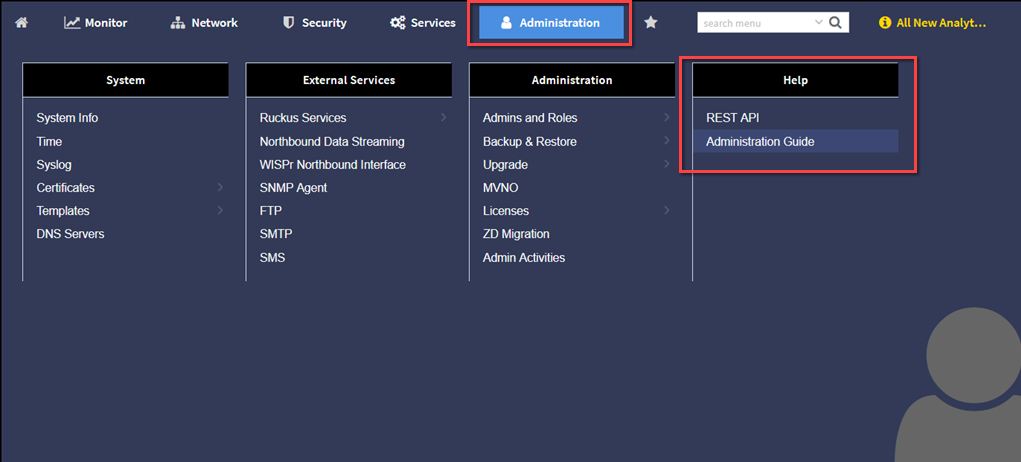Open Admin Activities
1021x462 pixels.
tap(524, 258)
